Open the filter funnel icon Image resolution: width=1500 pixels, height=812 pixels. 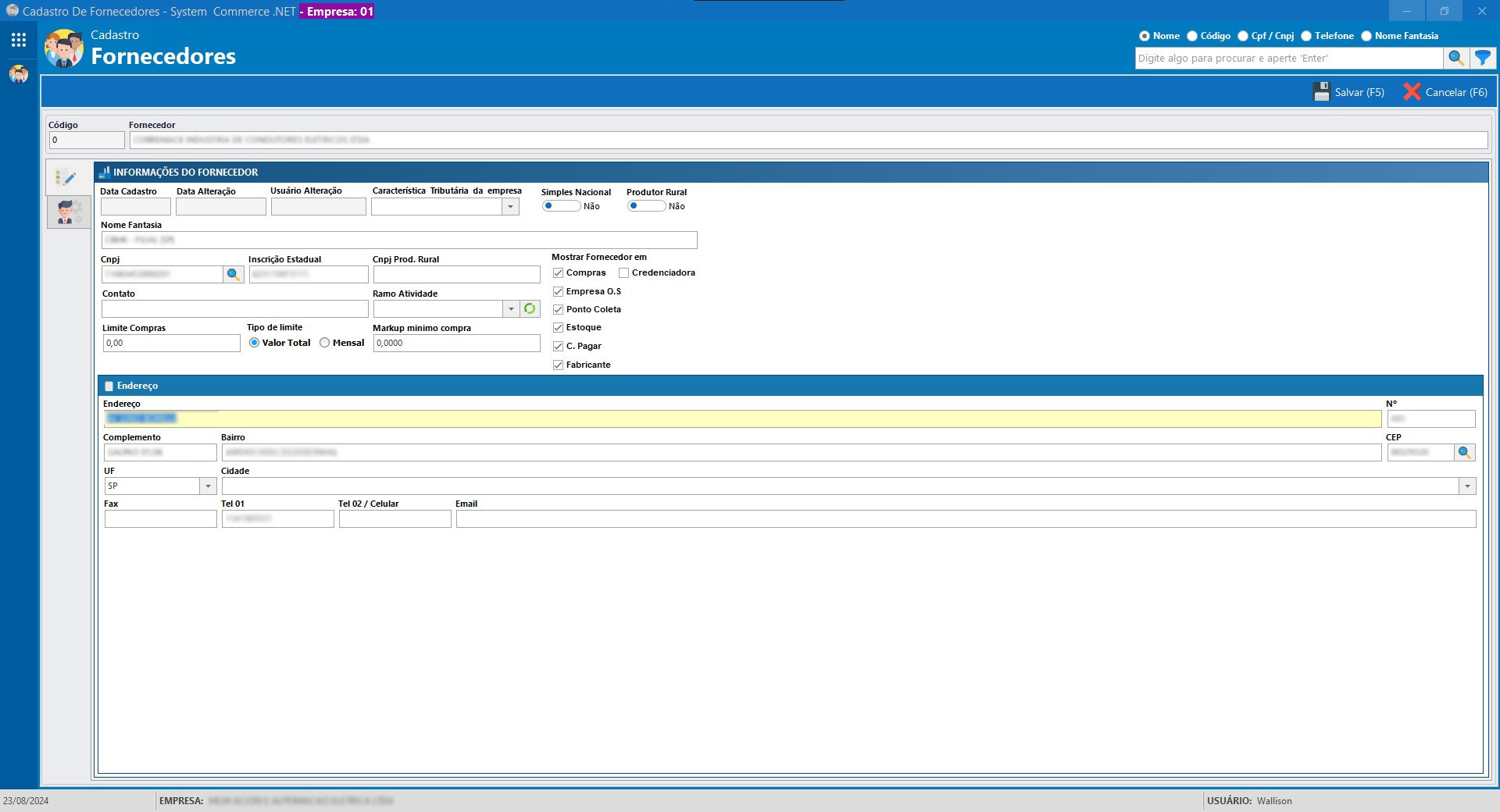coord(1482,58)
